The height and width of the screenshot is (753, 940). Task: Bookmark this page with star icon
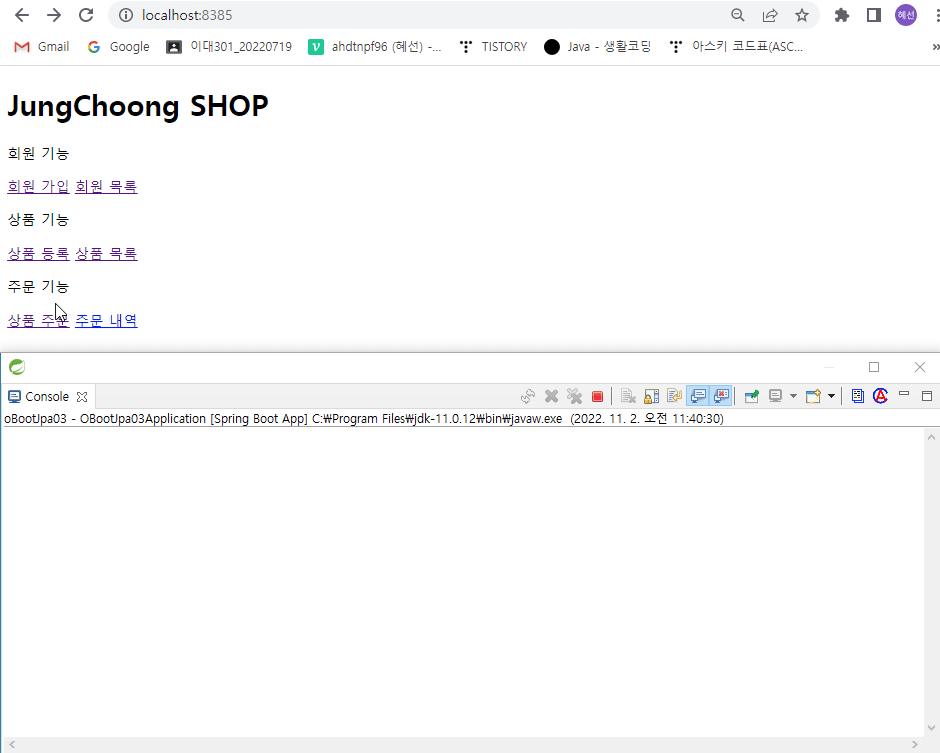(x=802, y=15)
